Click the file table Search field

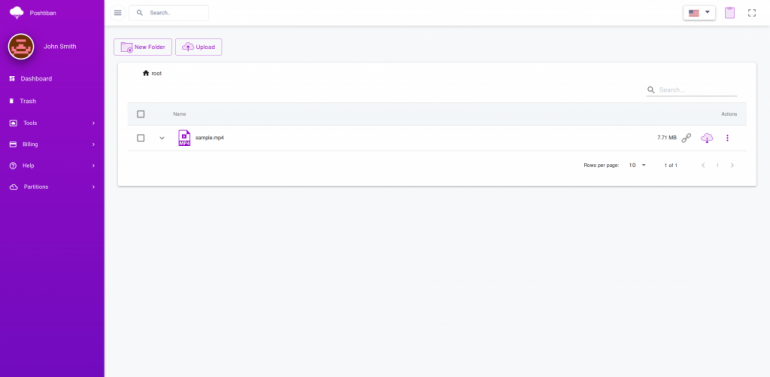click(692, 90)
